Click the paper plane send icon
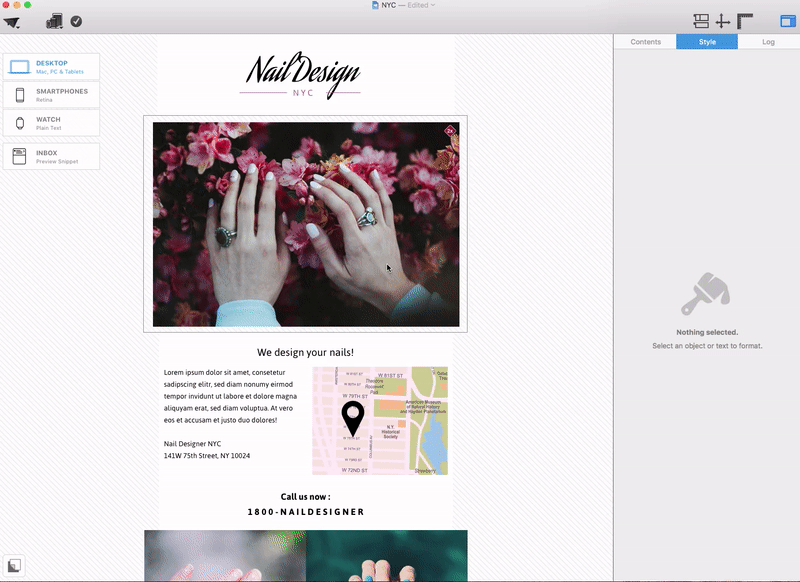The width and height of the screenshot is (800, 582). click(12, 22)
